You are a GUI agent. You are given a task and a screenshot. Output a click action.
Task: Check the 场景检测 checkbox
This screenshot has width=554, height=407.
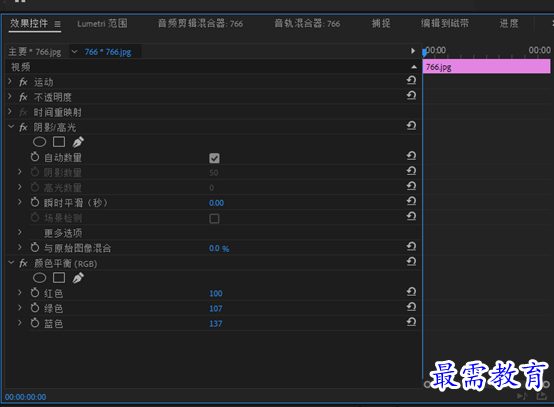click(214, 218)
